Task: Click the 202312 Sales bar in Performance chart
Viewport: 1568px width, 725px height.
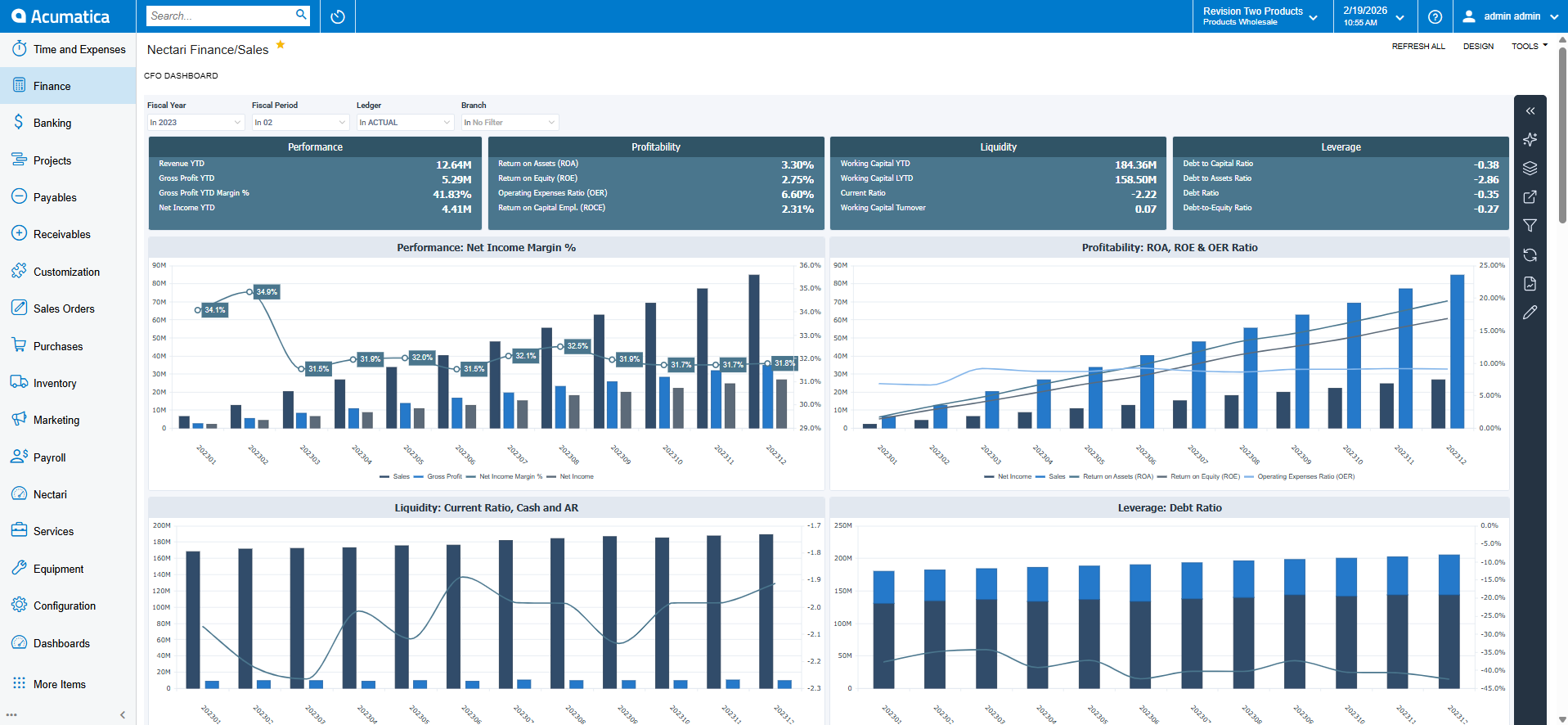Action: click(x=753, y=352)
